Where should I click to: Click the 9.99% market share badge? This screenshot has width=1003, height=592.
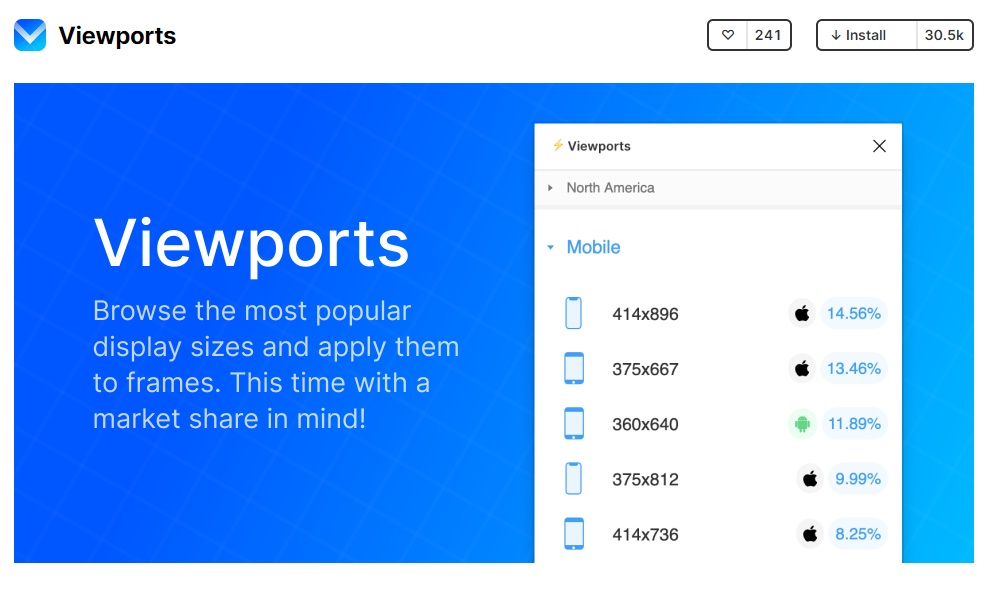(x=858, y=478)
